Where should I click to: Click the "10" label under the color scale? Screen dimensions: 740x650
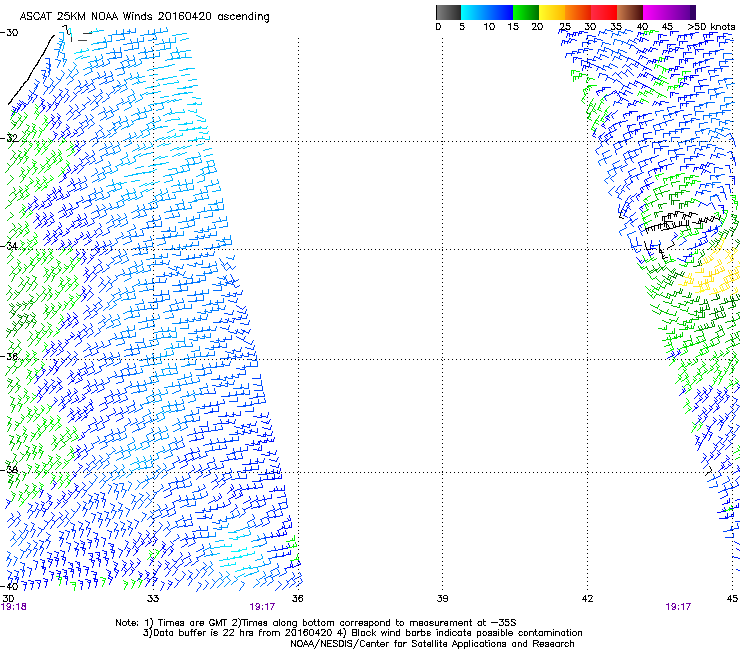(489, 27)
